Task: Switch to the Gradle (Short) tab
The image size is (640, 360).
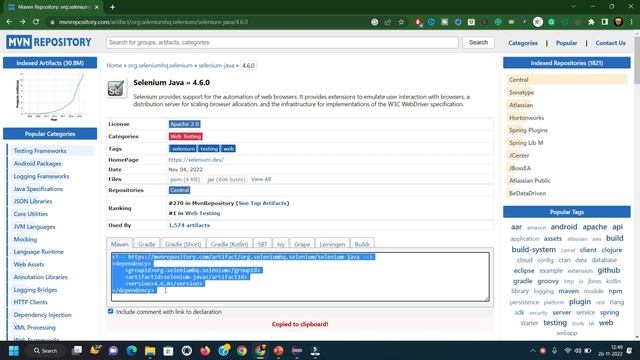Action: coord(183,244)
